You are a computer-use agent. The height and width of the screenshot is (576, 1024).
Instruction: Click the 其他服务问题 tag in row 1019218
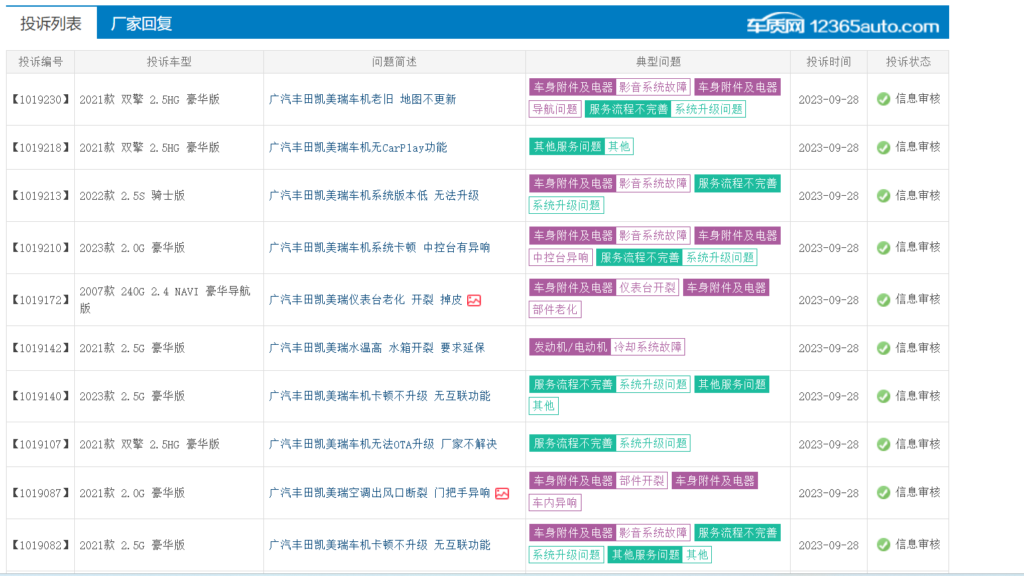566,146
